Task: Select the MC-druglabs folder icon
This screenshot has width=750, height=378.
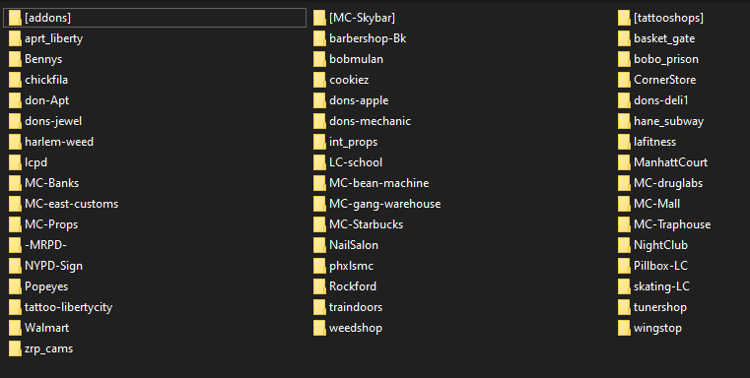Action: [624, 183]
